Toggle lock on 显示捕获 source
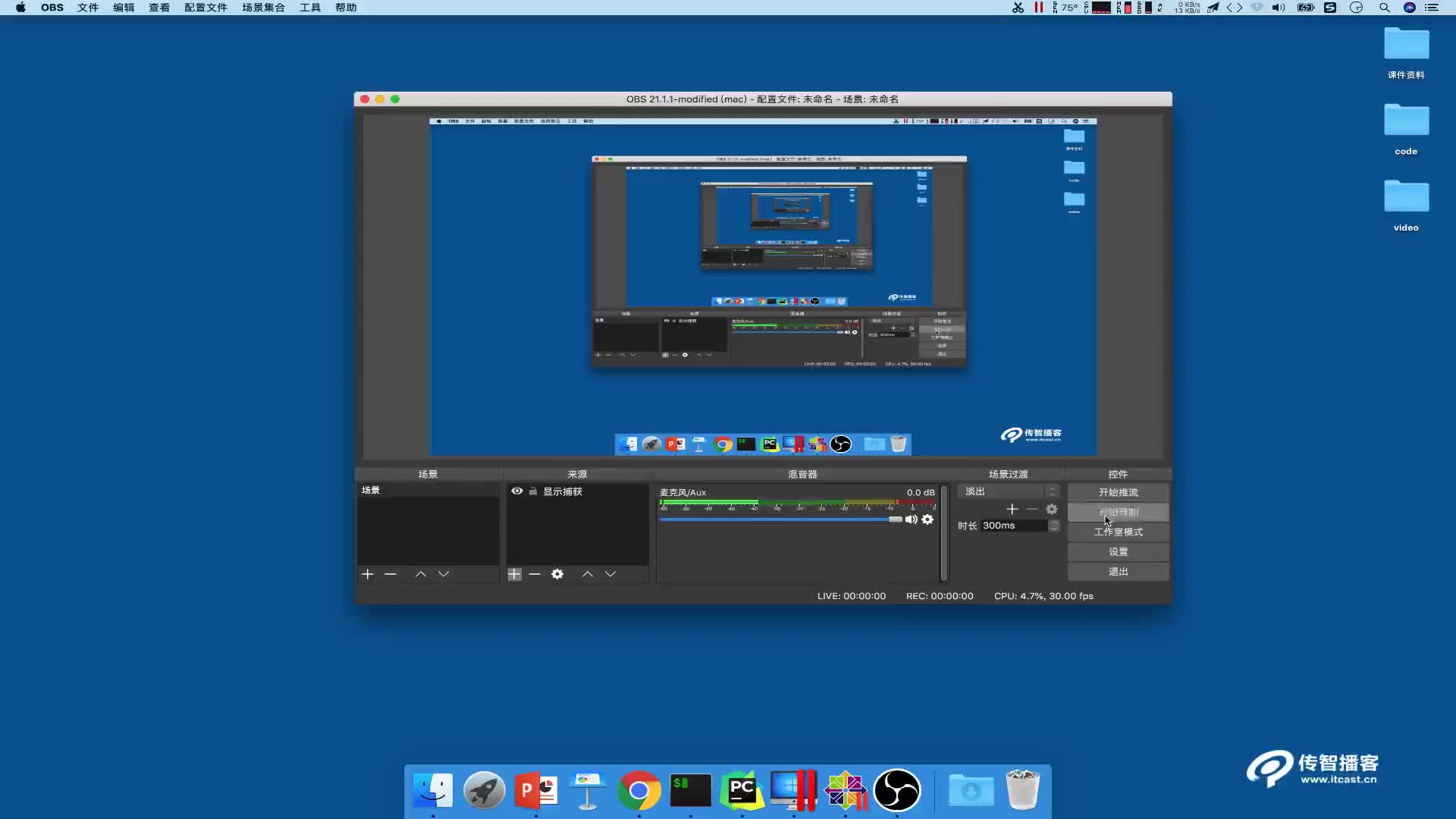The width and height of the screenshot is (1456, 819). tap(533, 491)
